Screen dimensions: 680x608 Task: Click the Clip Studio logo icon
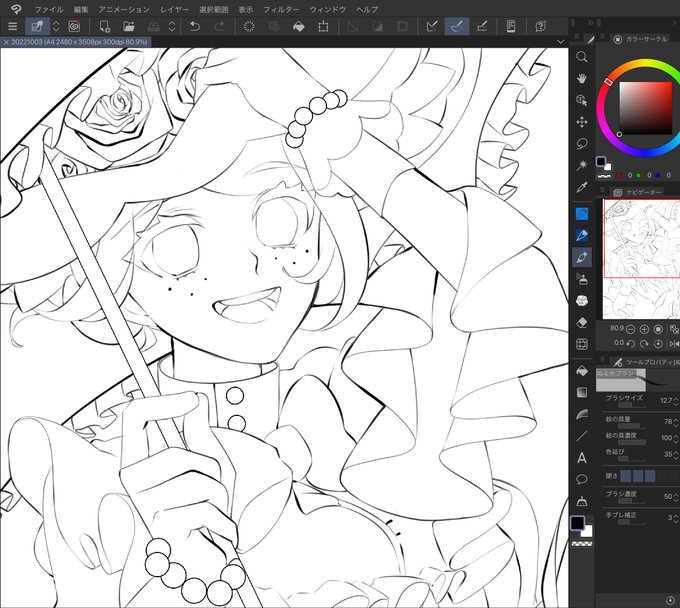point(16,9)
